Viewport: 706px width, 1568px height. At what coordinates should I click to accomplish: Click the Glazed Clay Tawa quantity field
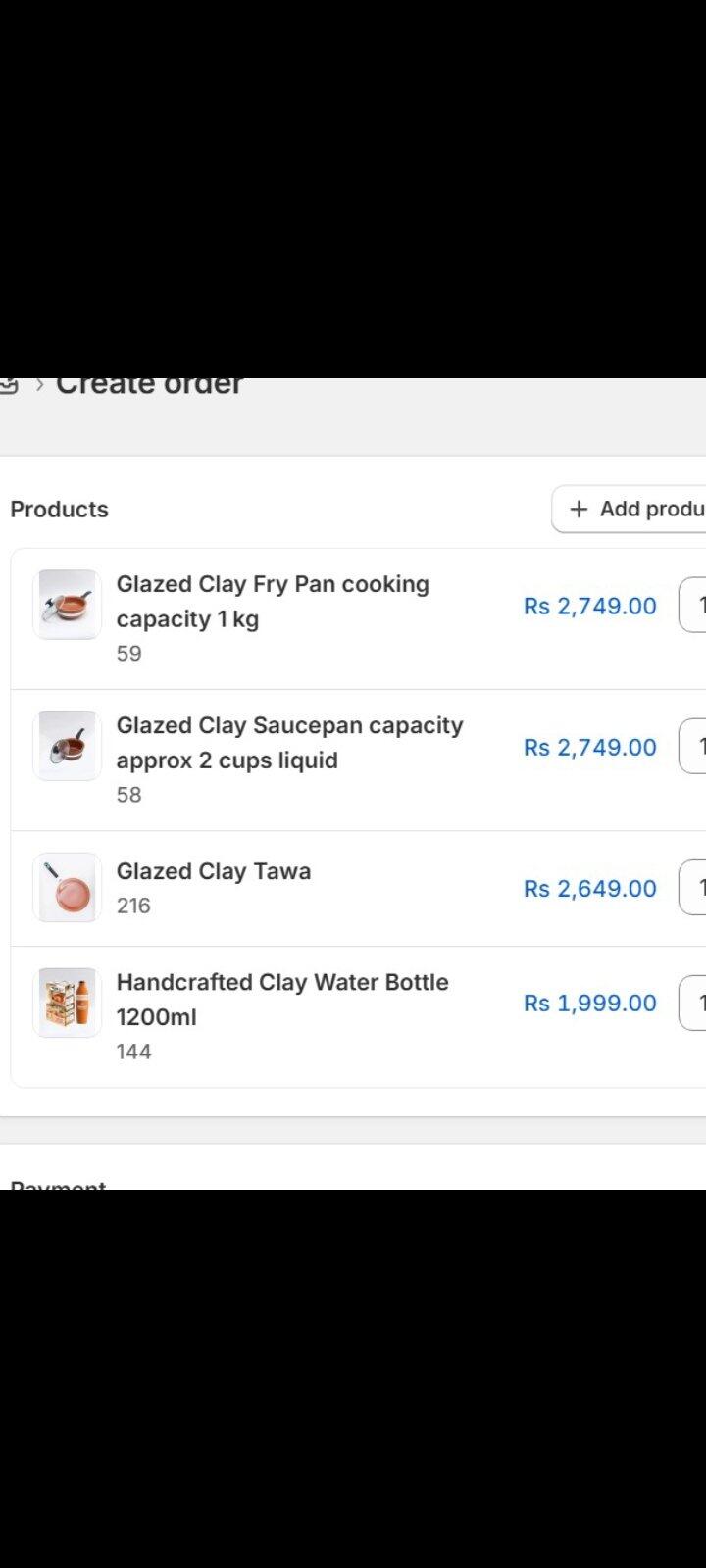point(692,887)
